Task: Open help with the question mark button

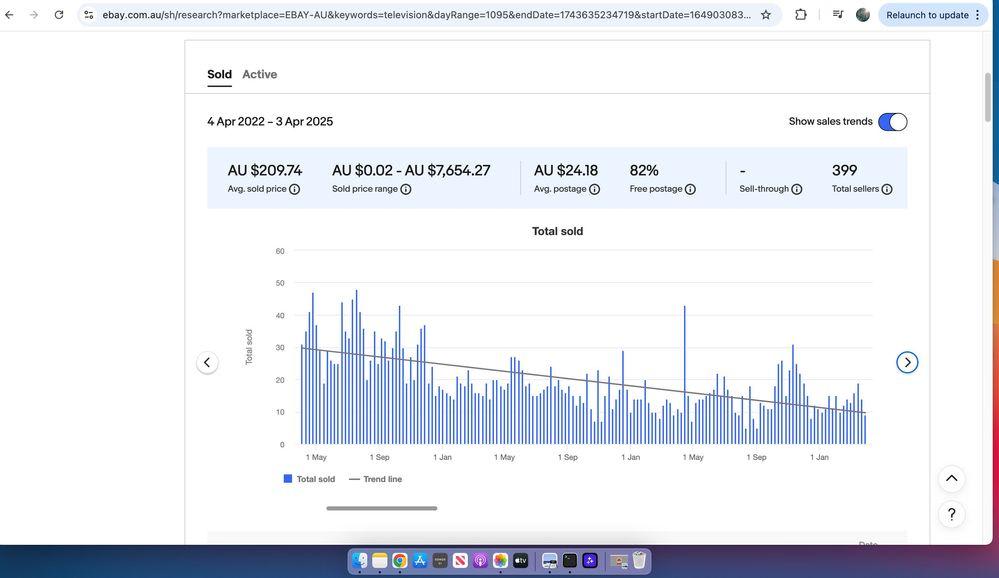Action: 951,514
